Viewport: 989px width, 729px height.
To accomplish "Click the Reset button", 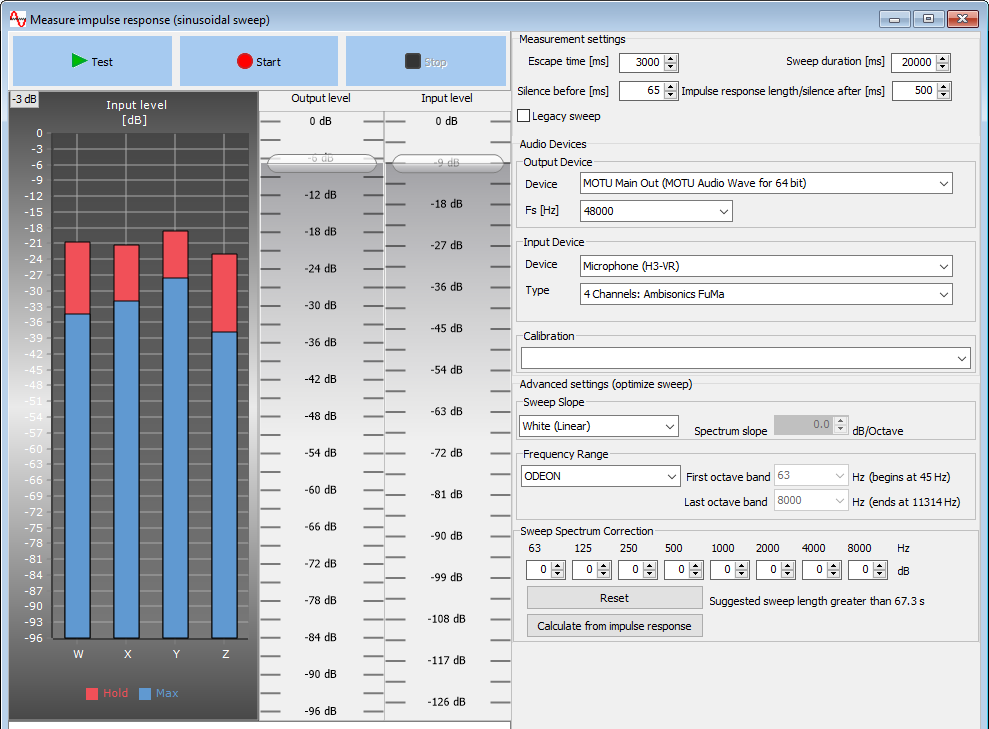I will tap(614, 598).
